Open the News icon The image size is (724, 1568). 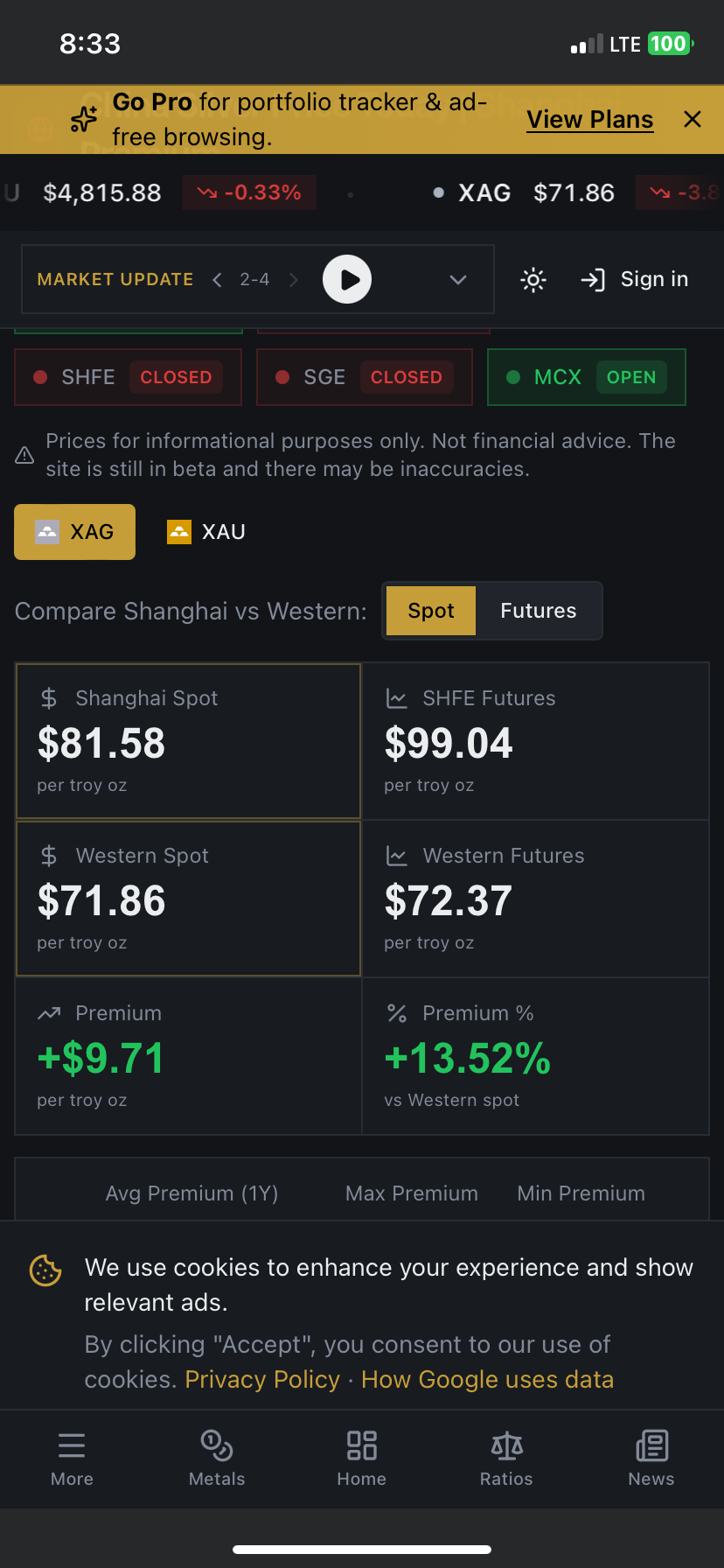tap(651, 1445)
